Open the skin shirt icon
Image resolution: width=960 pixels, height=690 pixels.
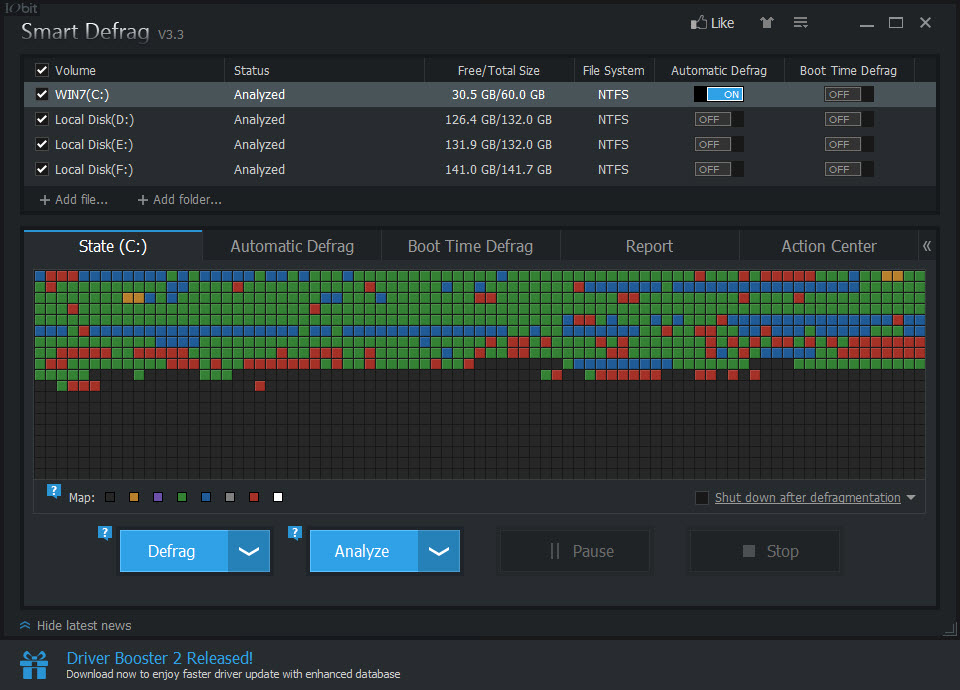click(767, 23)
